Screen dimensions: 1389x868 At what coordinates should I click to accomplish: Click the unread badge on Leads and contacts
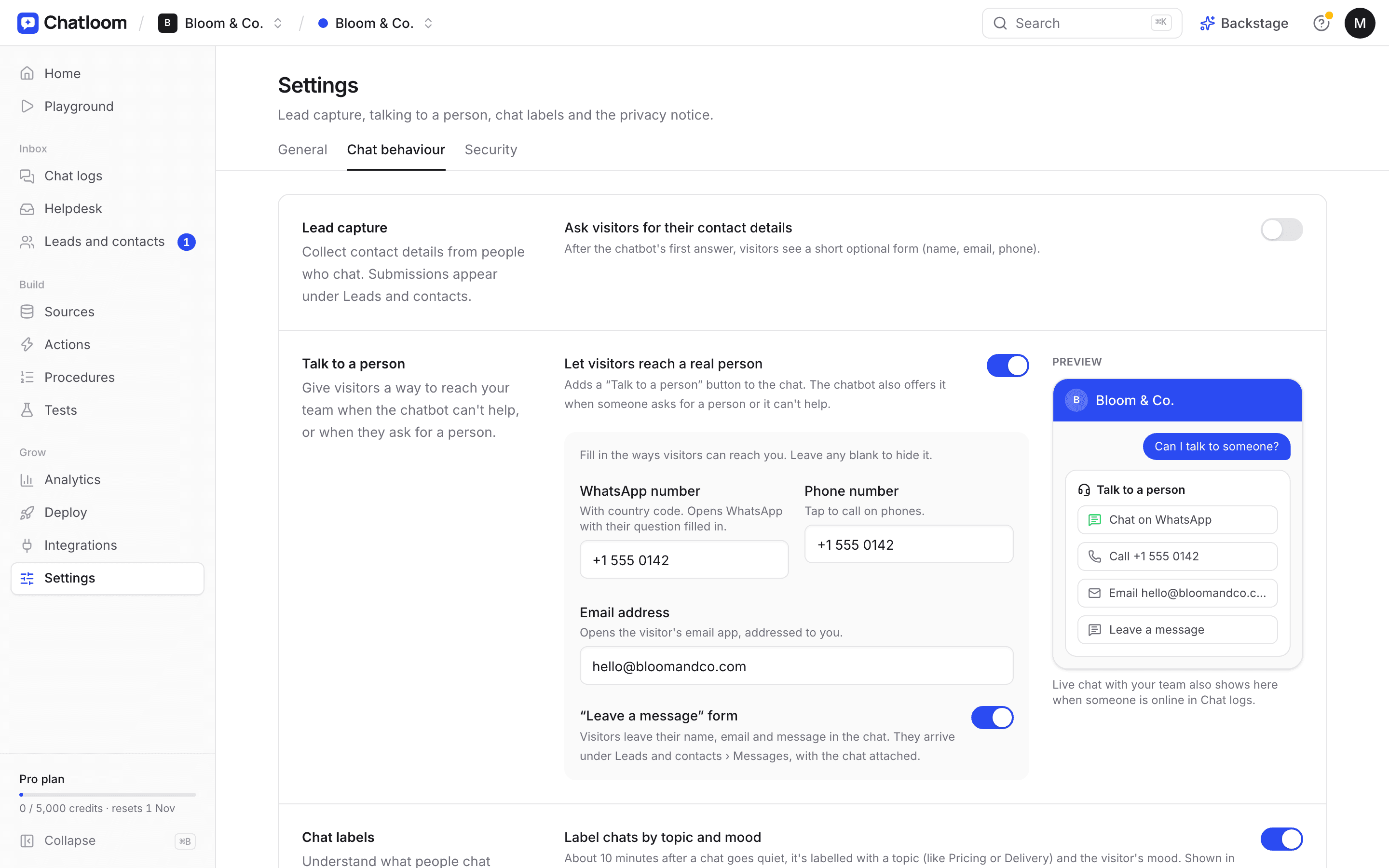(187, 242)
